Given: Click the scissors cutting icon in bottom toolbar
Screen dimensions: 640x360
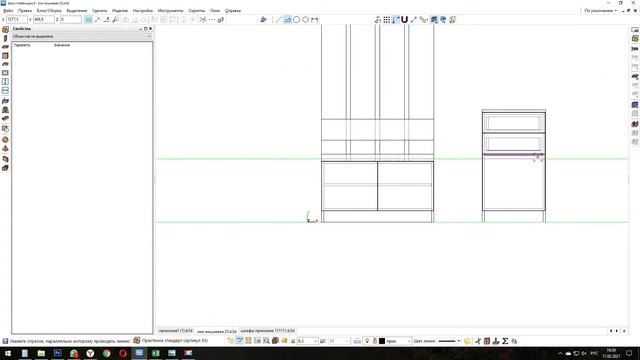Looking at the screenshot, I should click(478, 341).
